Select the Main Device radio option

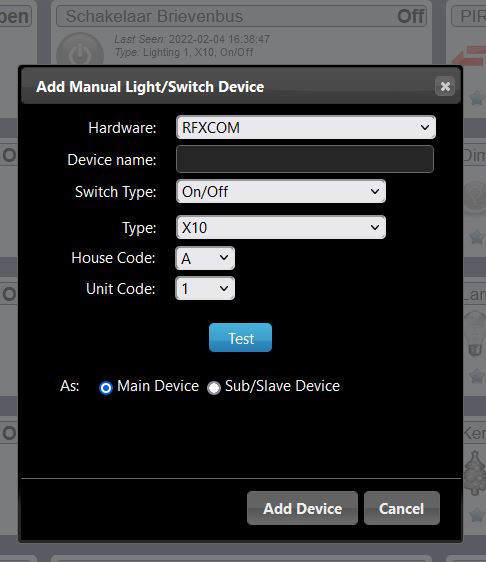point(106,388)
